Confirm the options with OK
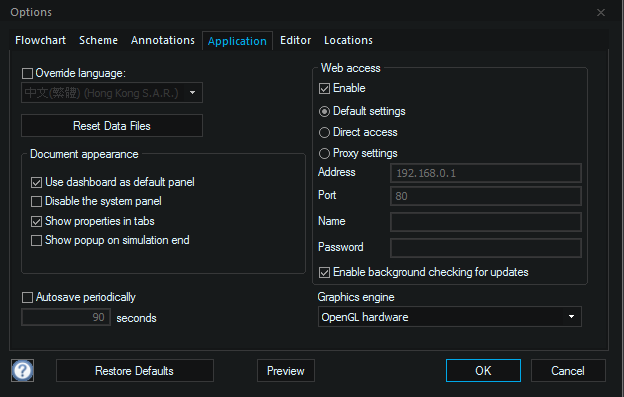Viewport: 624px width, 397px height. tap(483, 371)
